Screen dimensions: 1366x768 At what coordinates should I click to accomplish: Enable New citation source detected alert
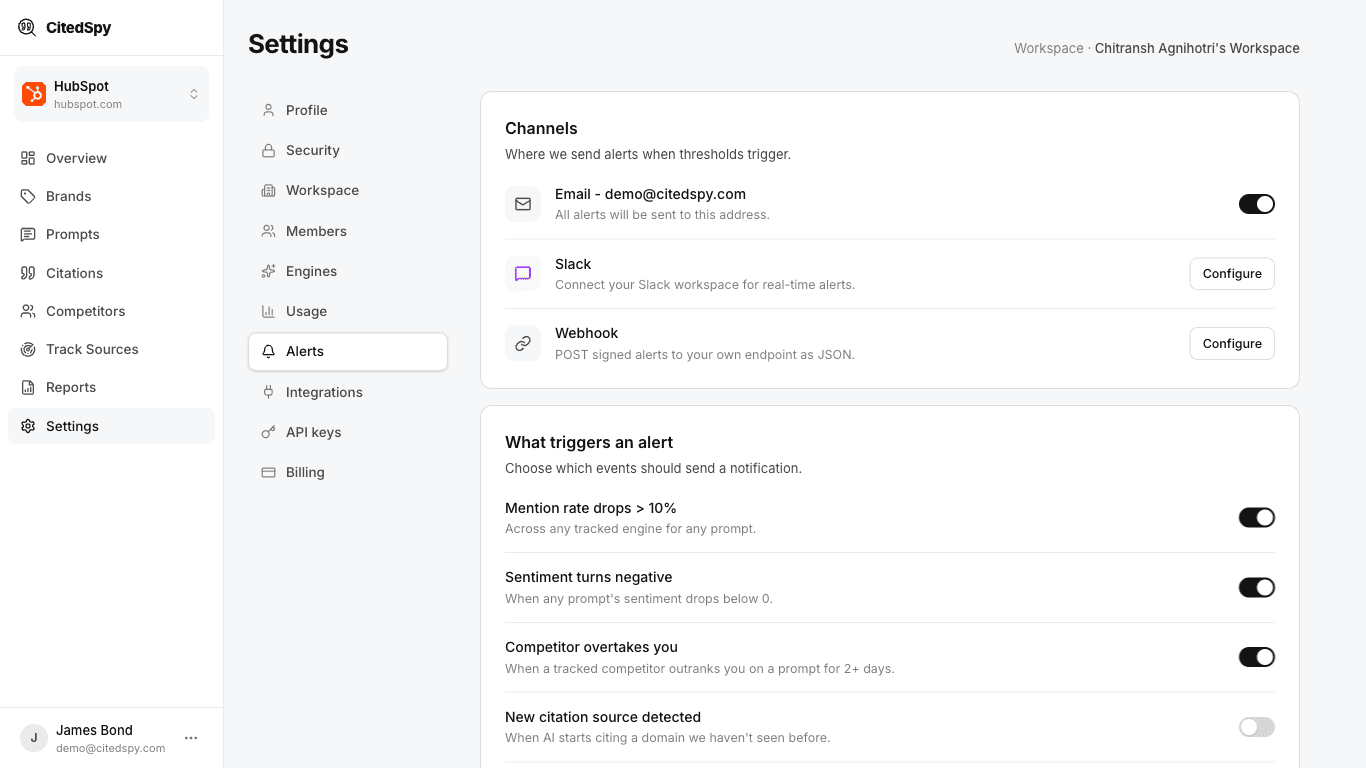[x=1257, y=727]
